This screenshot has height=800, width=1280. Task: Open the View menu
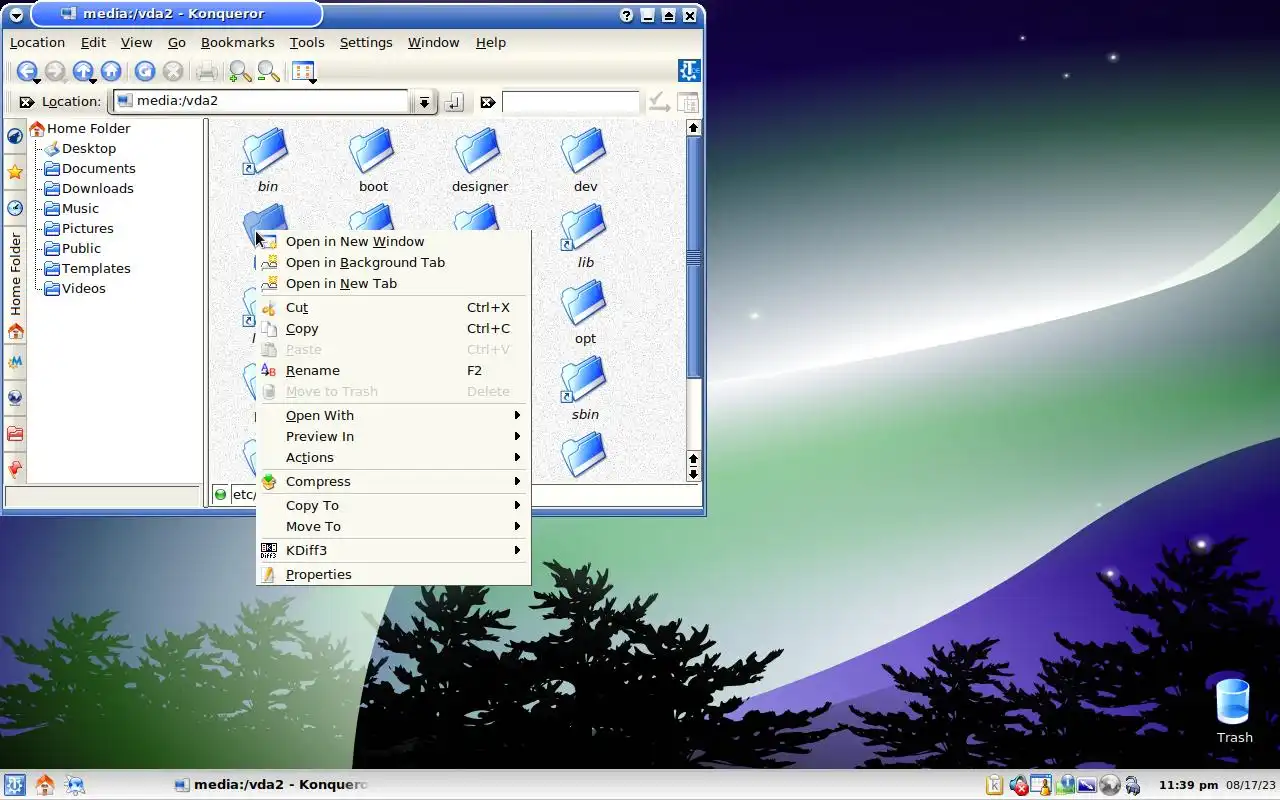(136, 42)
